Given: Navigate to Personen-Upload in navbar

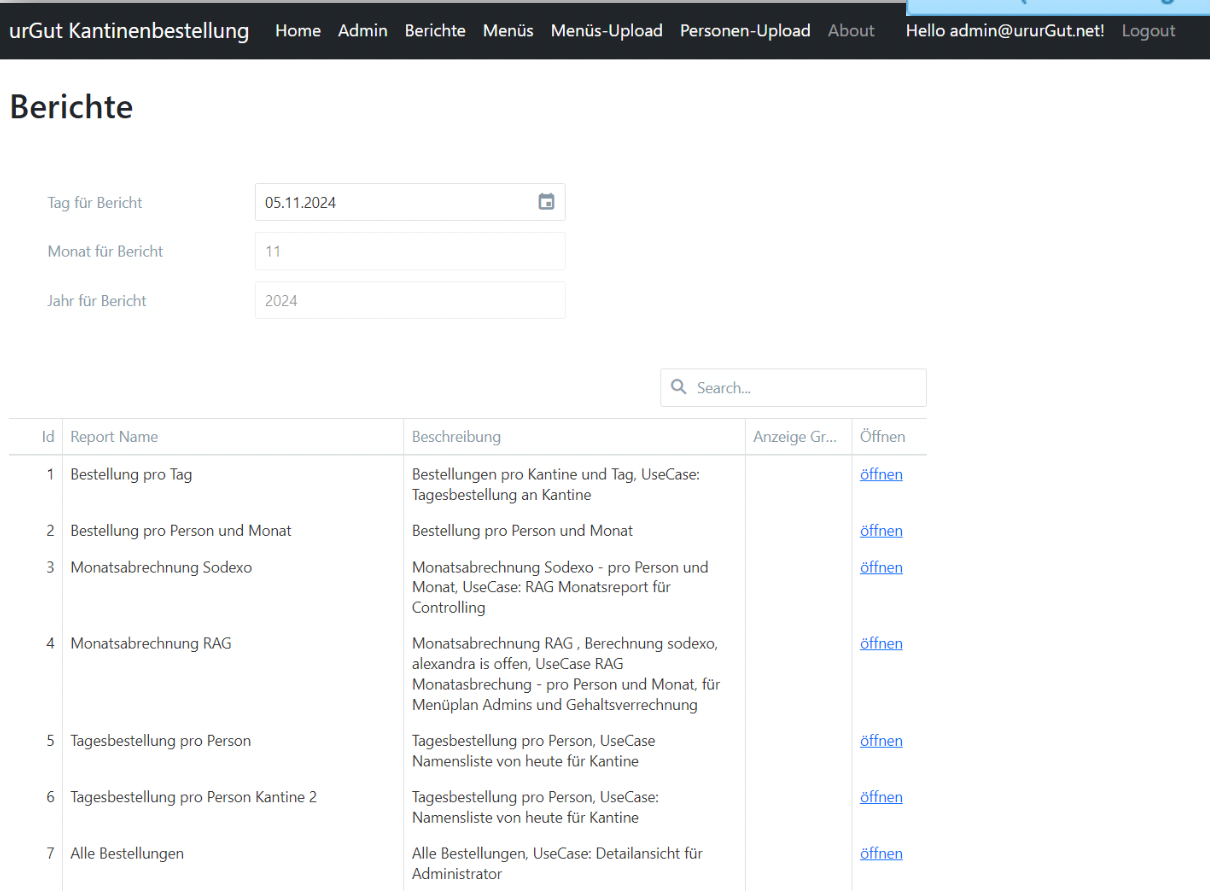Looking at the screenshot, I should pos(745,31).
